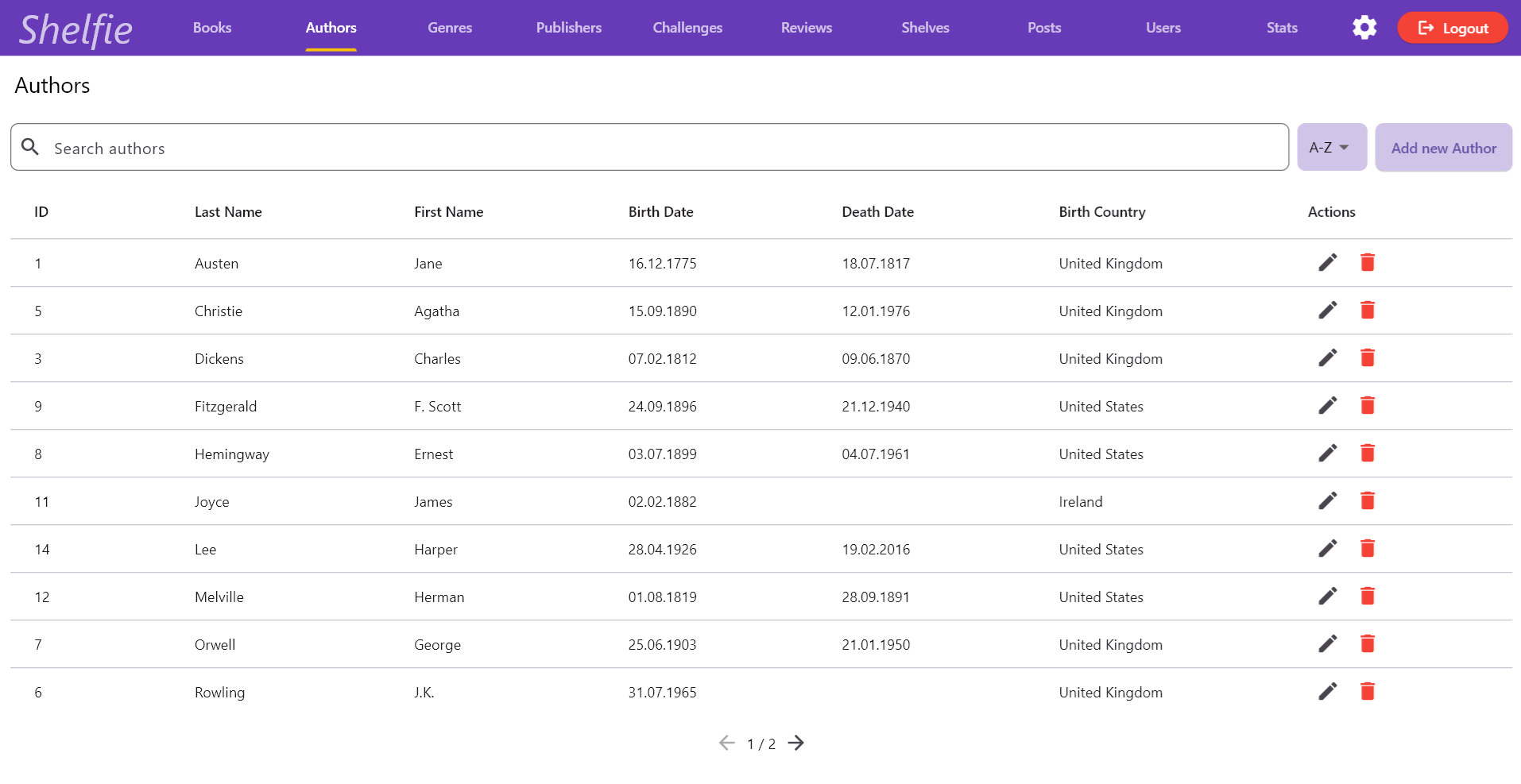Open the Reviews tab
Viewport: 1521px width, 784px height.
point(807,28)
